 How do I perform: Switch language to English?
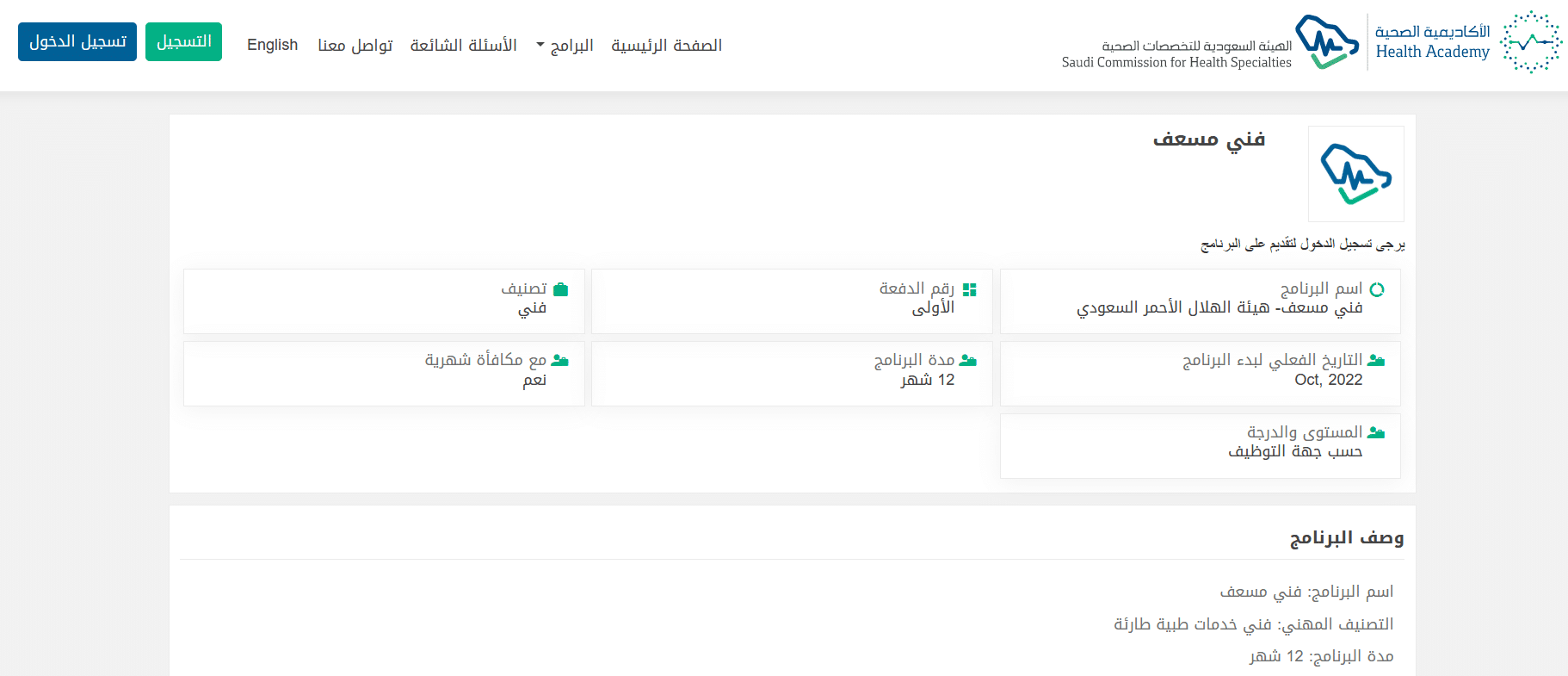tap(273, 45)
